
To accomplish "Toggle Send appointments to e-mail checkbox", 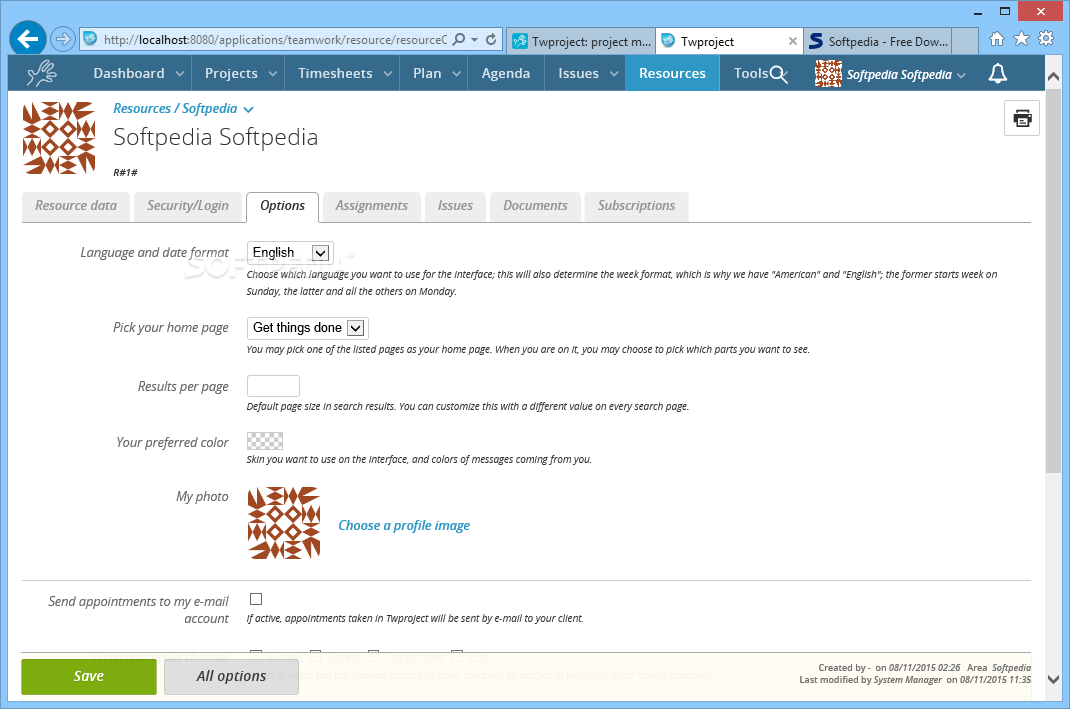I will pos(256,599).
